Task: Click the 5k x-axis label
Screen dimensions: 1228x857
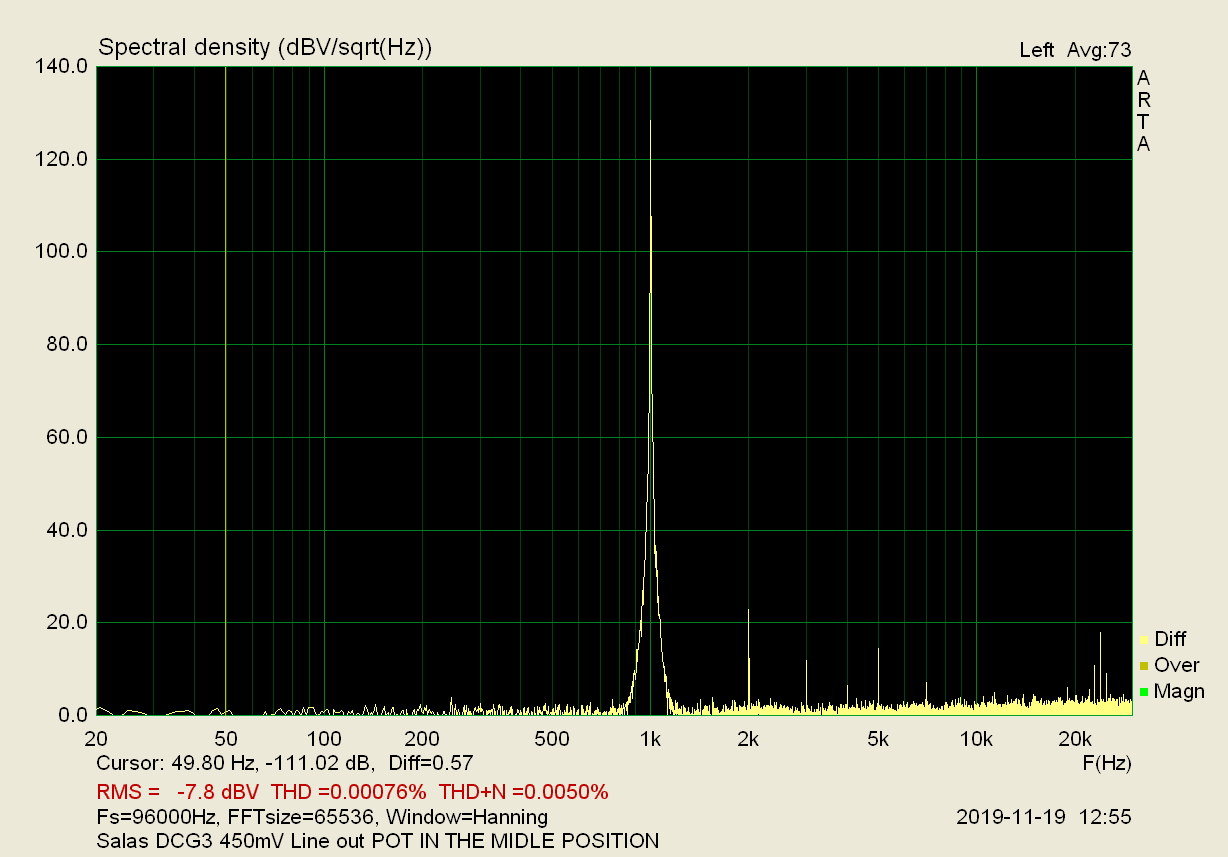Action: coord(878,740)
